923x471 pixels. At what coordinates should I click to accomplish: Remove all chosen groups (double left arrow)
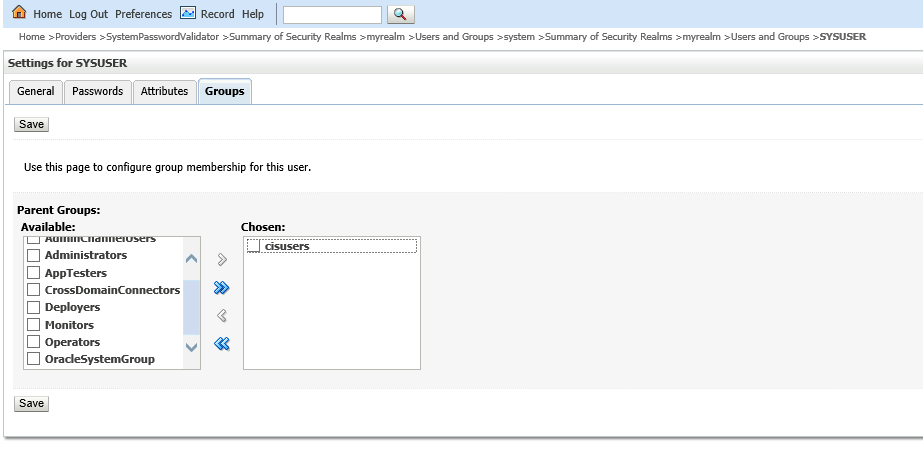click(221, 344)
